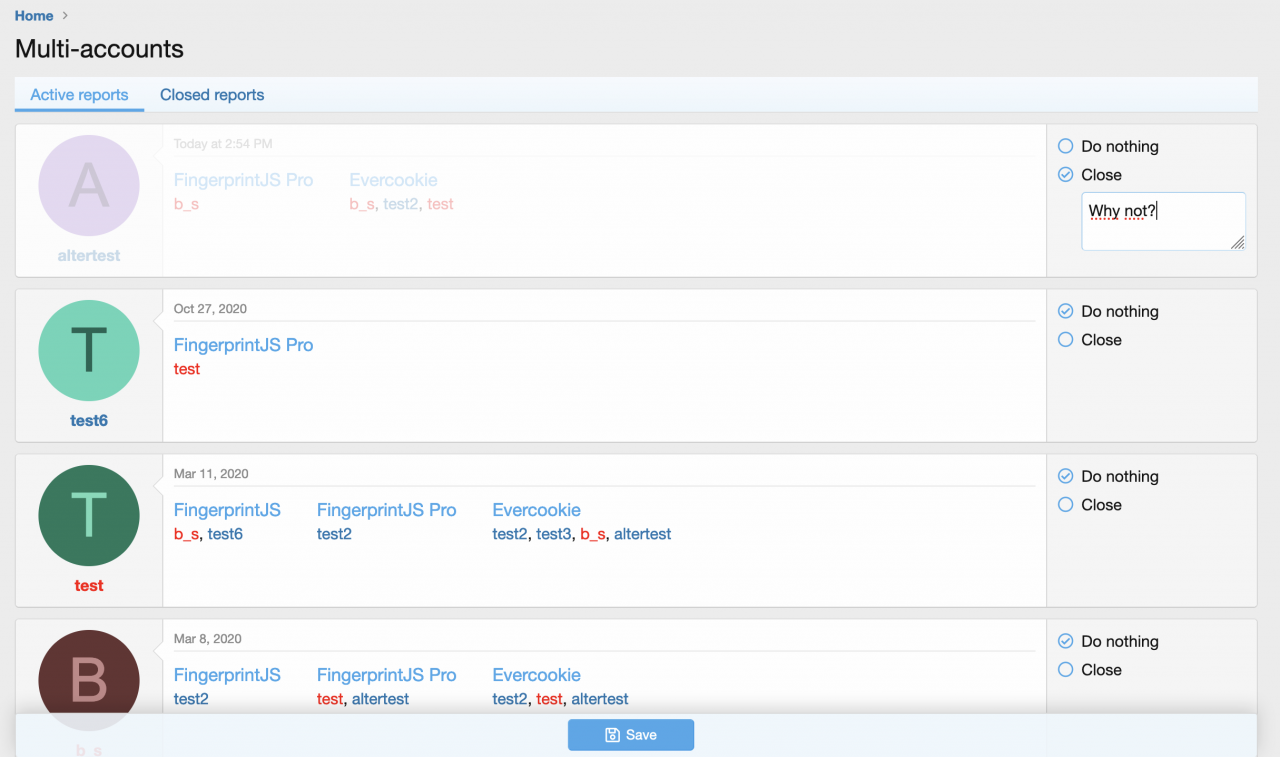Click the dark green test avatar
The image size is (1280, 757).
pos(88,515)
